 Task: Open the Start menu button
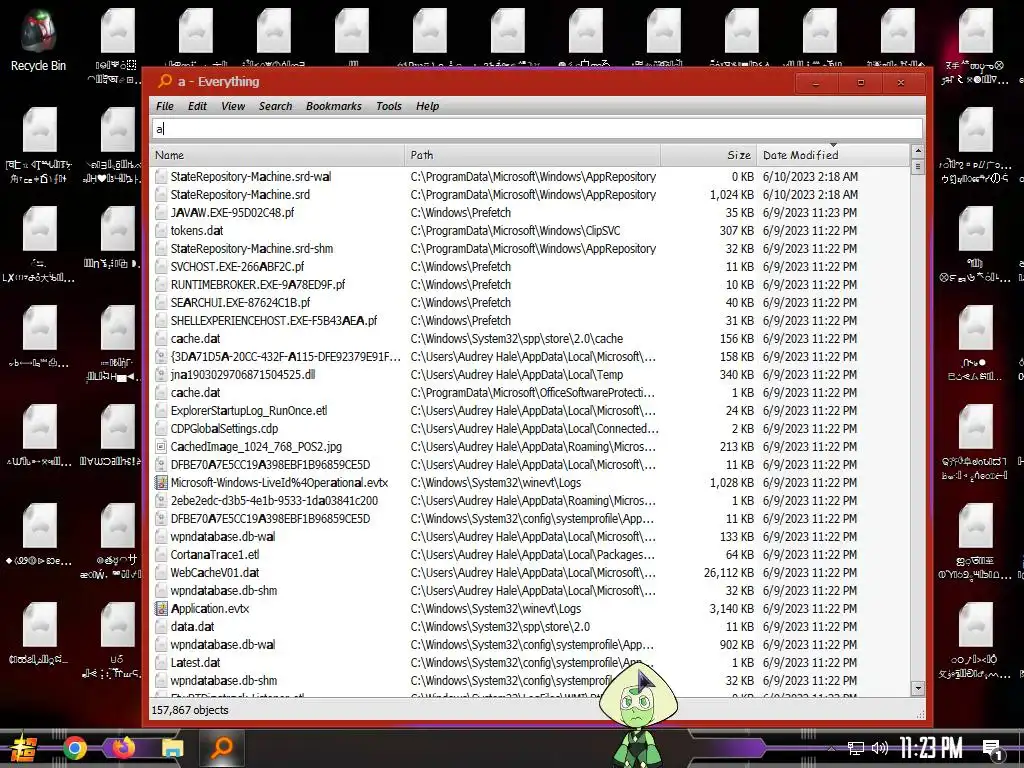coord(24,748)
